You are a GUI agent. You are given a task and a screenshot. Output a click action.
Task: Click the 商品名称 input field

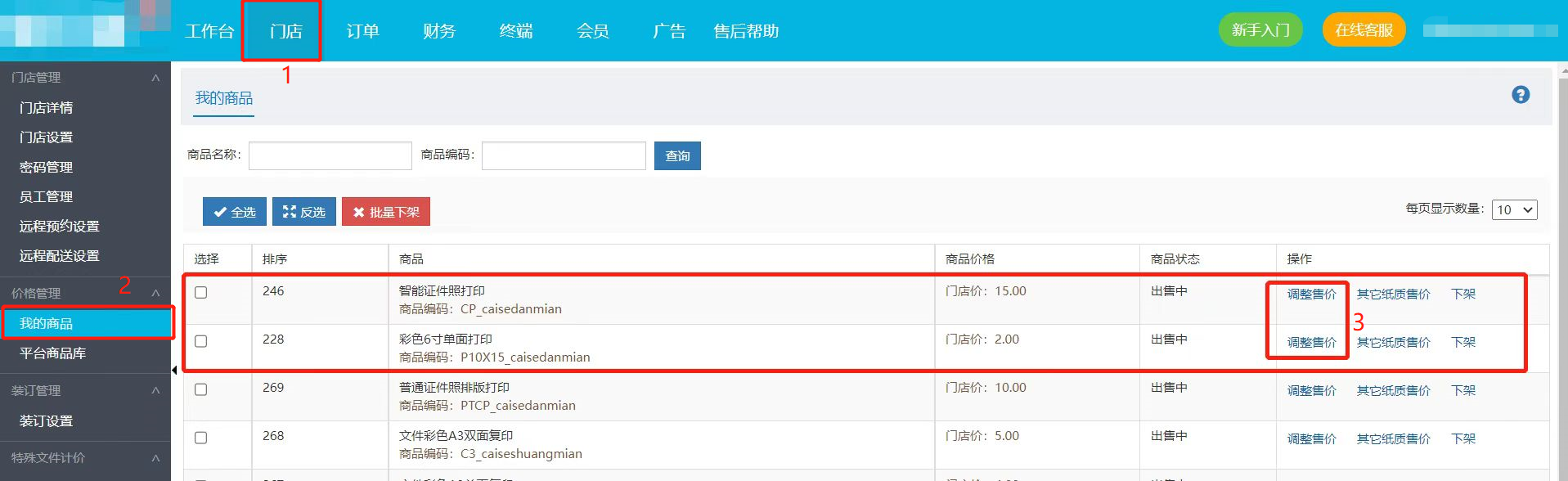(x=330, y=155)
